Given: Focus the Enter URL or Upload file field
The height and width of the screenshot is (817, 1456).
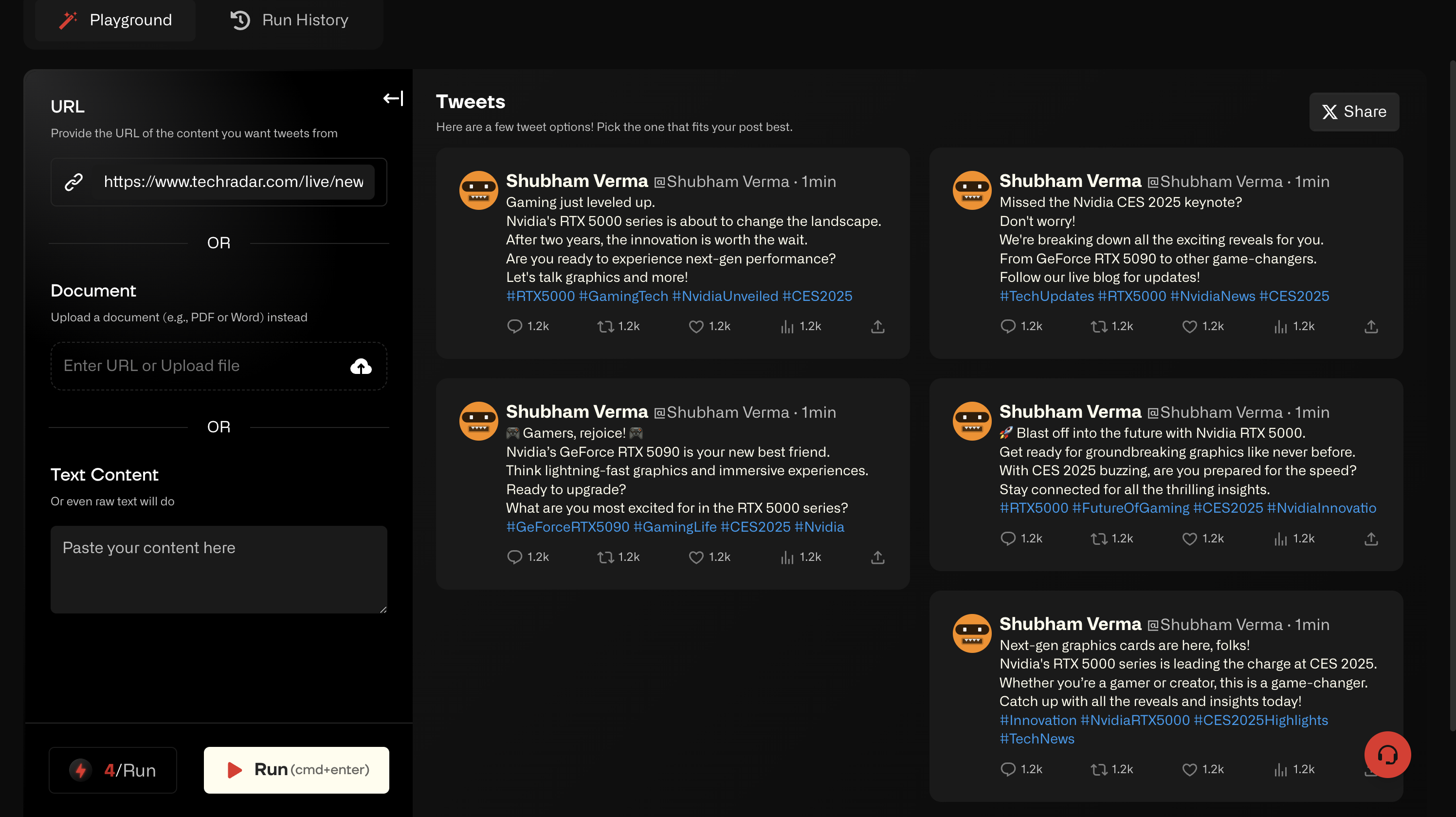Looking at the screenshot, I should [x=218, y=366].
